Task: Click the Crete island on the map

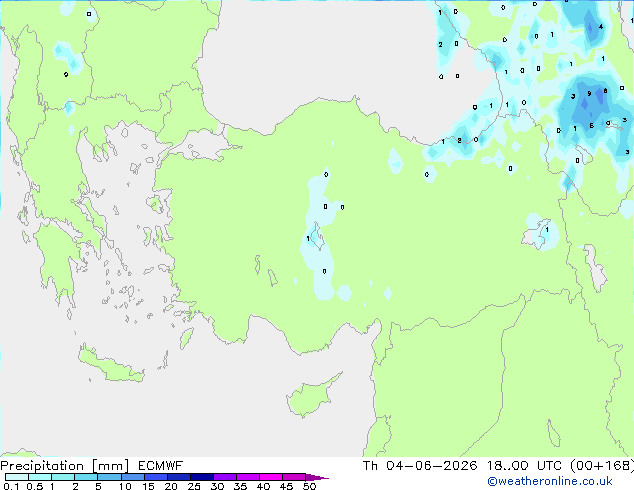Action: pos(110,365)
